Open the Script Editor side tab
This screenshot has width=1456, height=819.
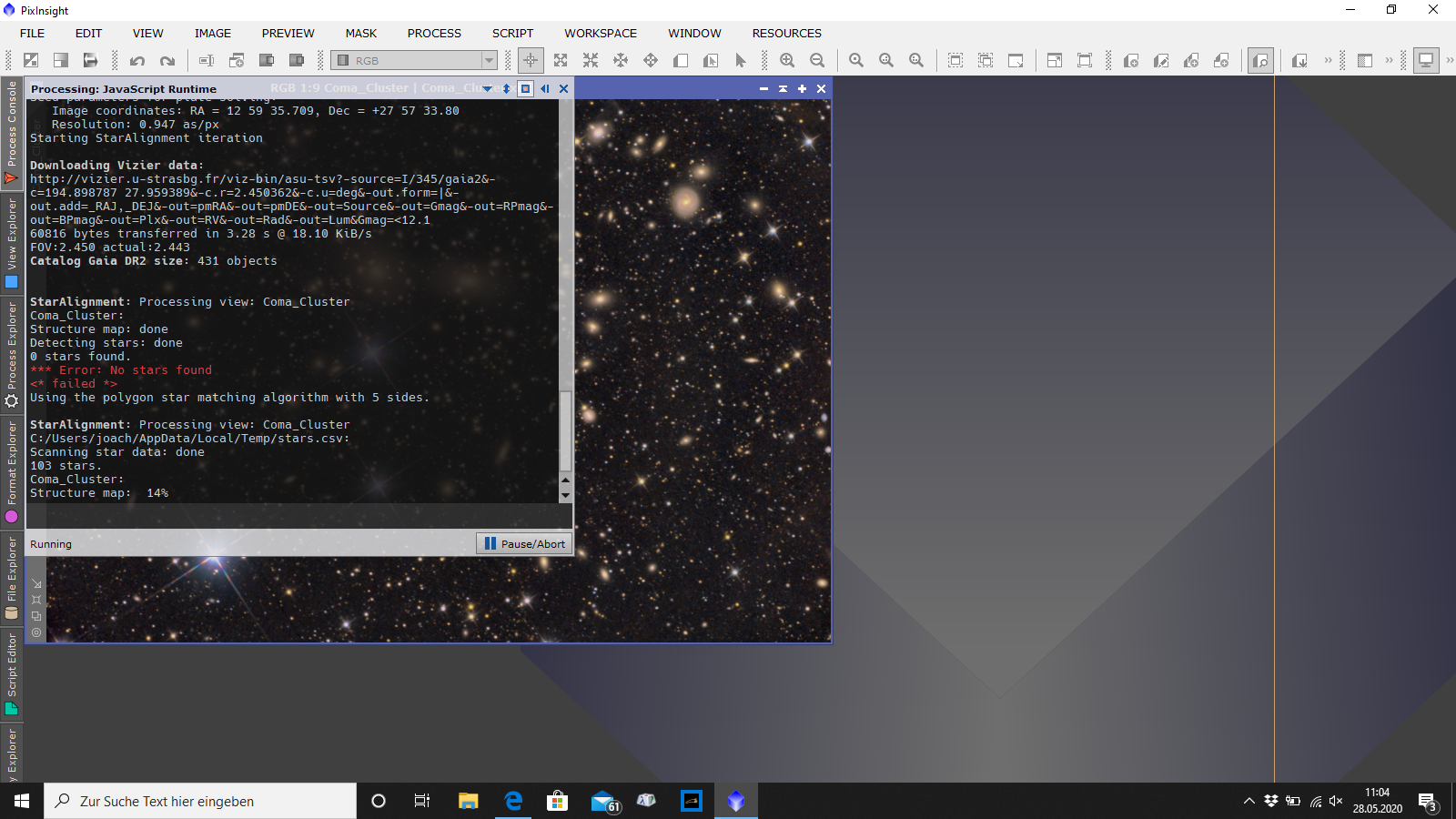(x=12, y=674)
